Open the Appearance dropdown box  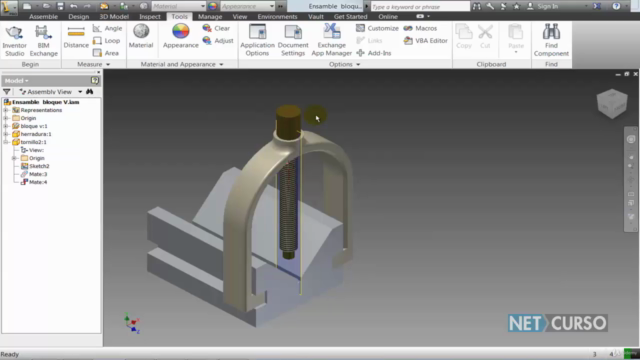(x=247, y=6)
